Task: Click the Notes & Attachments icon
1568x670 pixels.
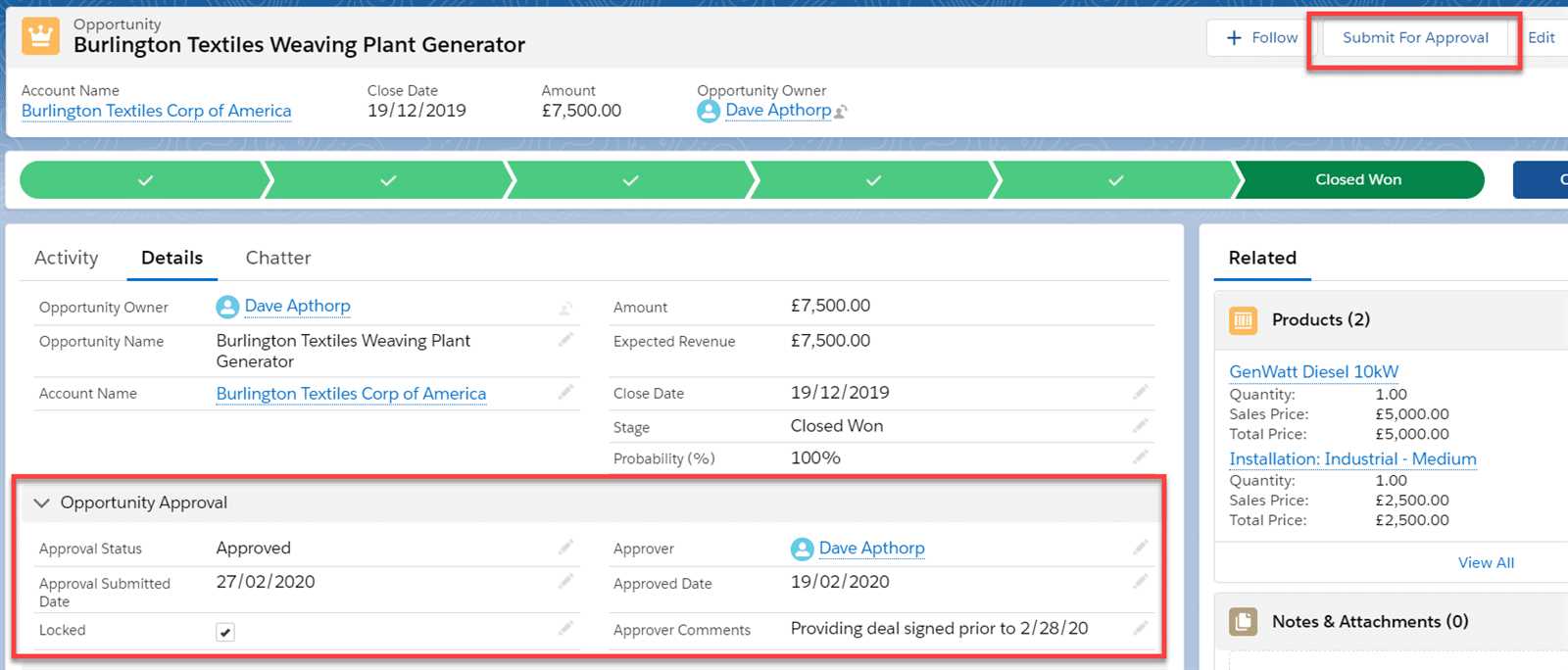Action: 1244,621
